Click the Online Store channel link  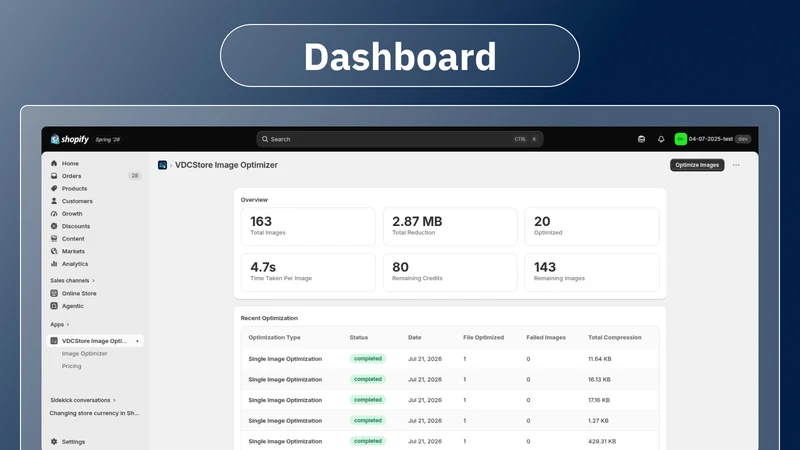(x=79, y=293)
